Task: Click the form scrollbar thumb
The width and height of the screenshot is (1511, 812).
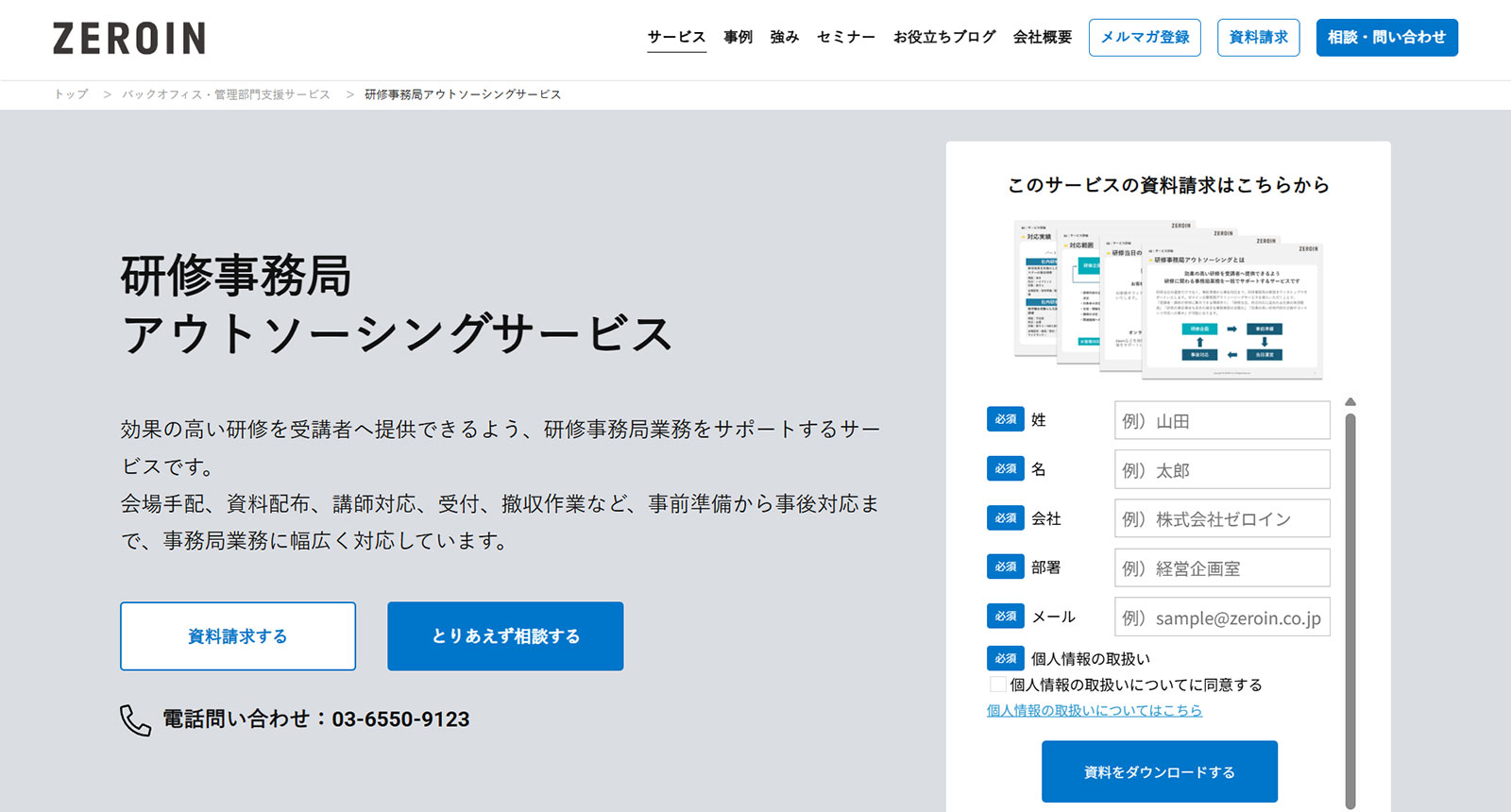Action: (1350, 609)
